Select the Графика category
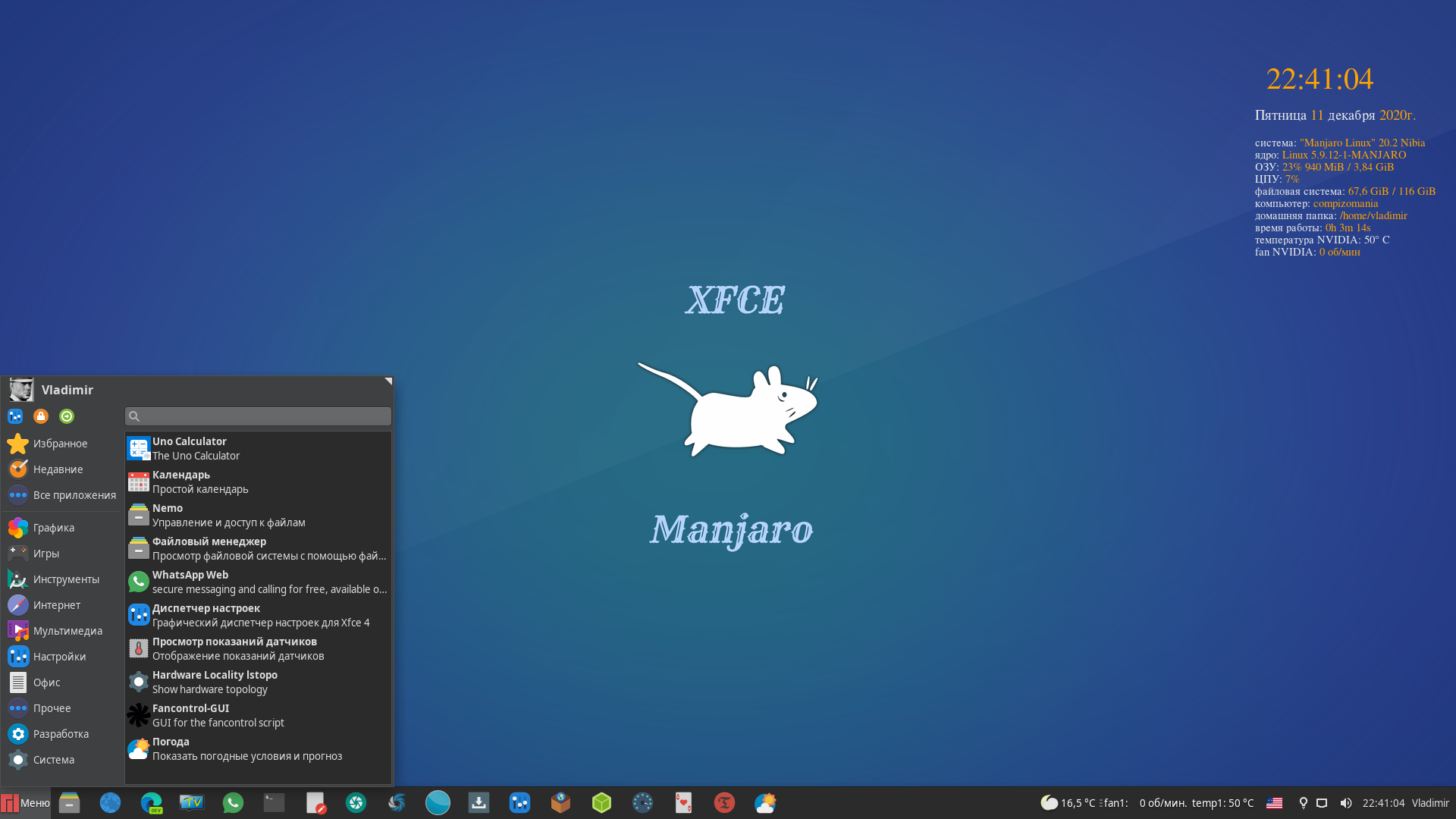 pos(54,527)
